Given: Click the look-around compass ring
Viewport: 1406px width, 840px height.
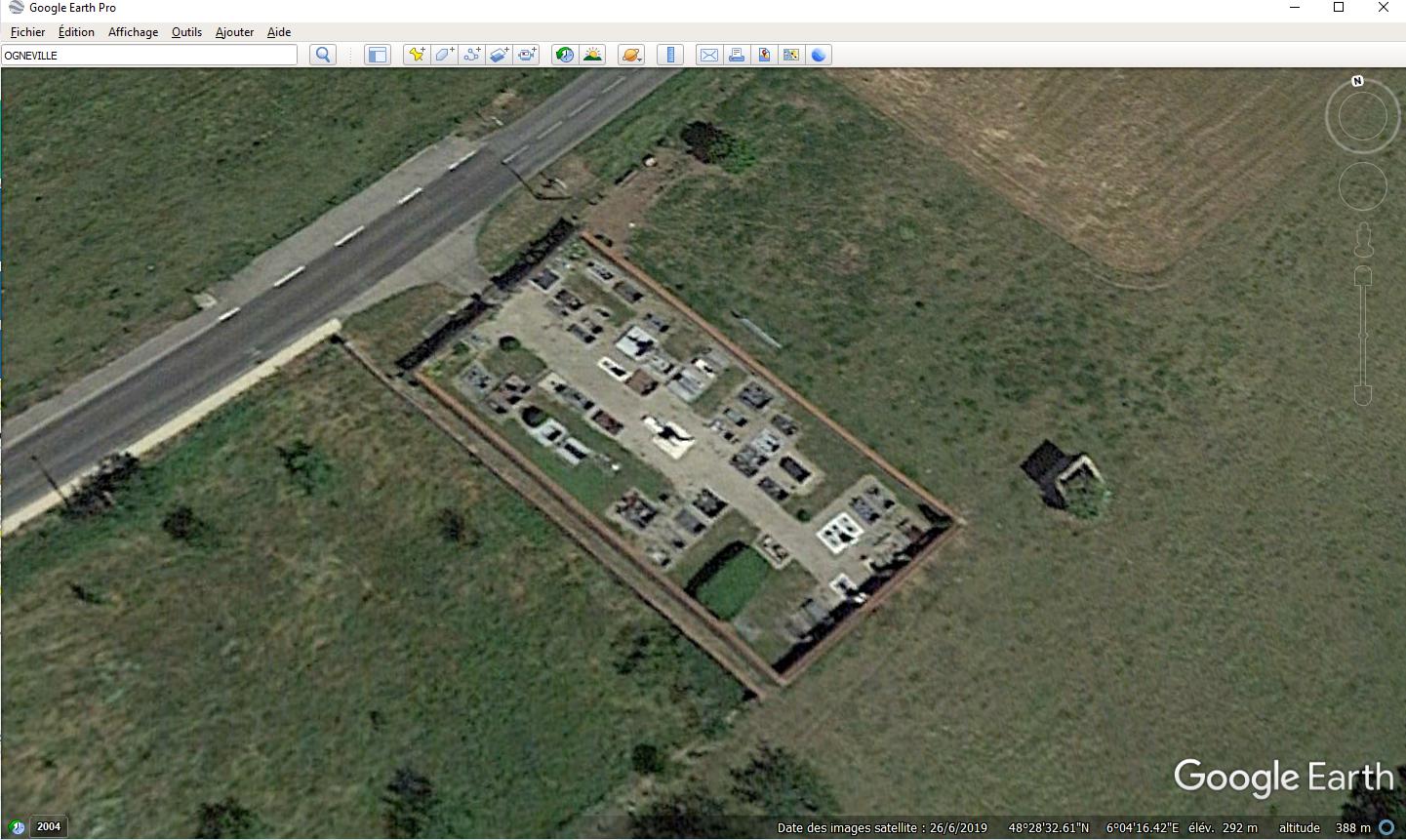Looking at the screenshot, I should [x=1362, y=118].
